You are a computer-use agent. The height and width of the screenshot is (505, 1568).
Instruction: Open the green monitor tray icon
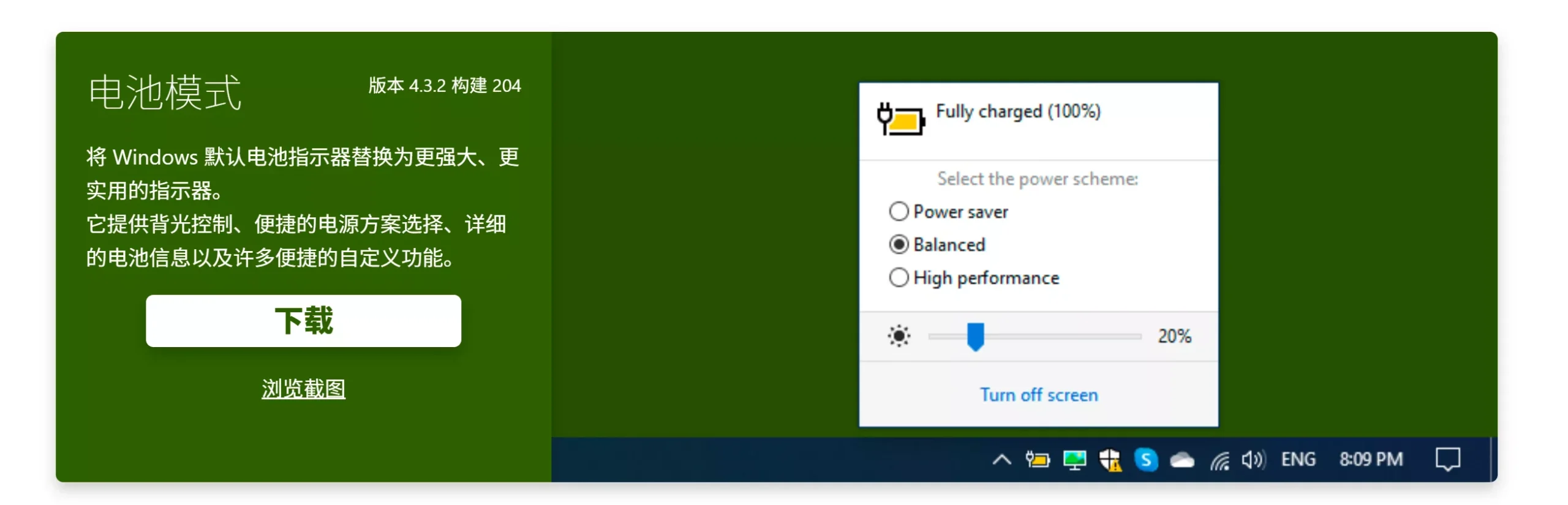[x=1074, y=459]
